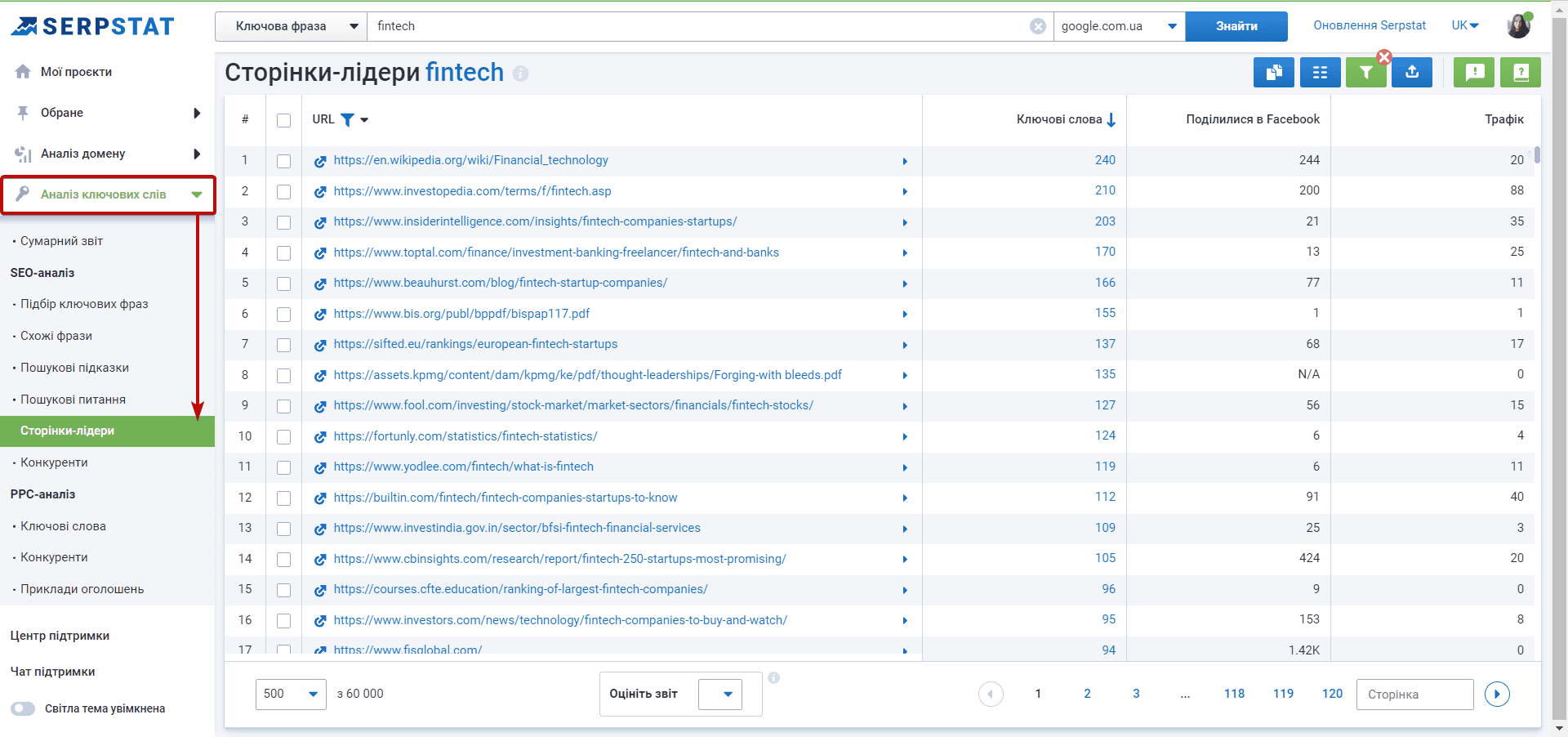Select Сторінки-лідери menu item
Image resolution: width=1568 pixels, height=737 pixels.
coord(107,431)
